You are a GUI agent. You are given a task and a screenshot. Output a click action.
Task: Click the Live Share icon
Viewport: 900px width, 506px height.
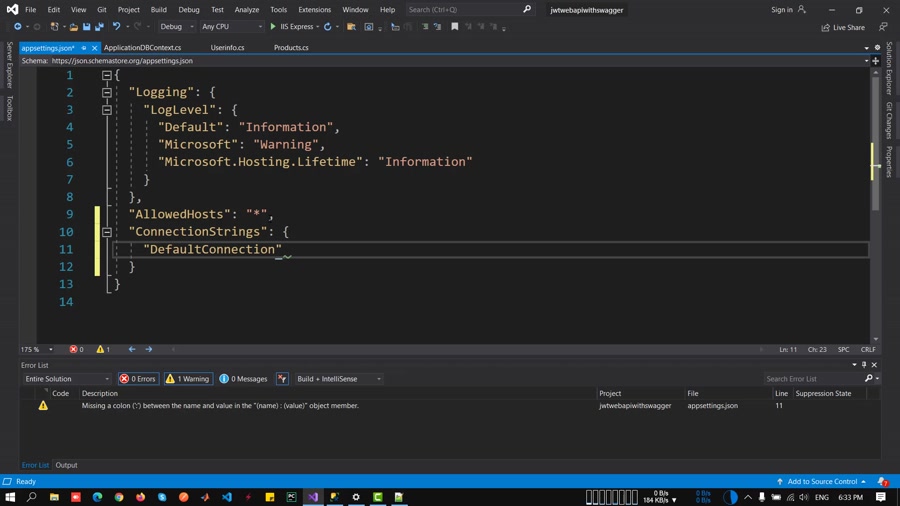825,27
